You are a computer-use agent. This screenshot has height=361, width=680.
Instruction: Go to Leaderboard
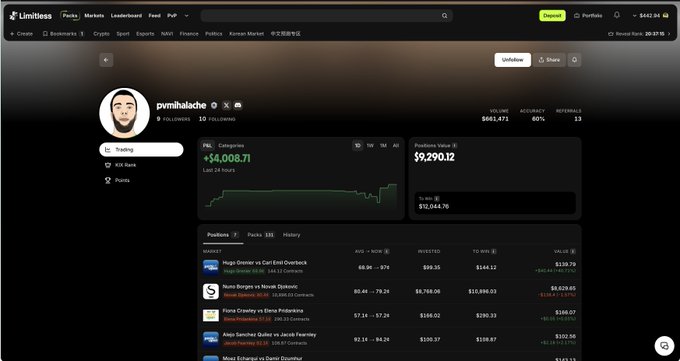pyautogui.click(x=126, y=16)
